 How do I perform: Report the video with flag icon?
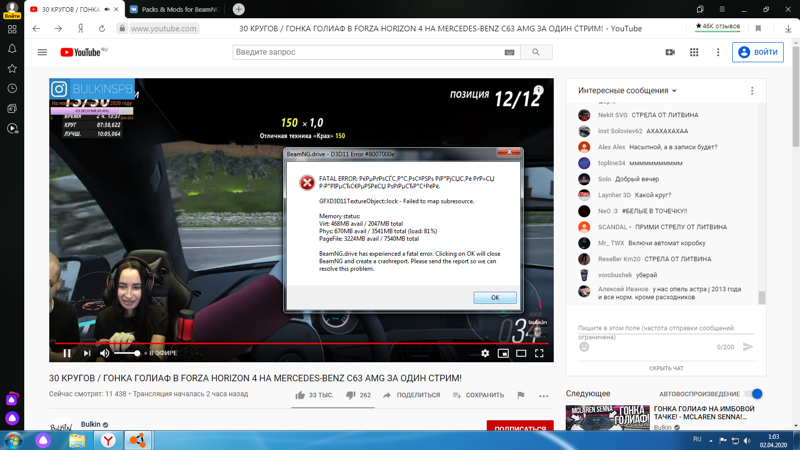[521, 395]
